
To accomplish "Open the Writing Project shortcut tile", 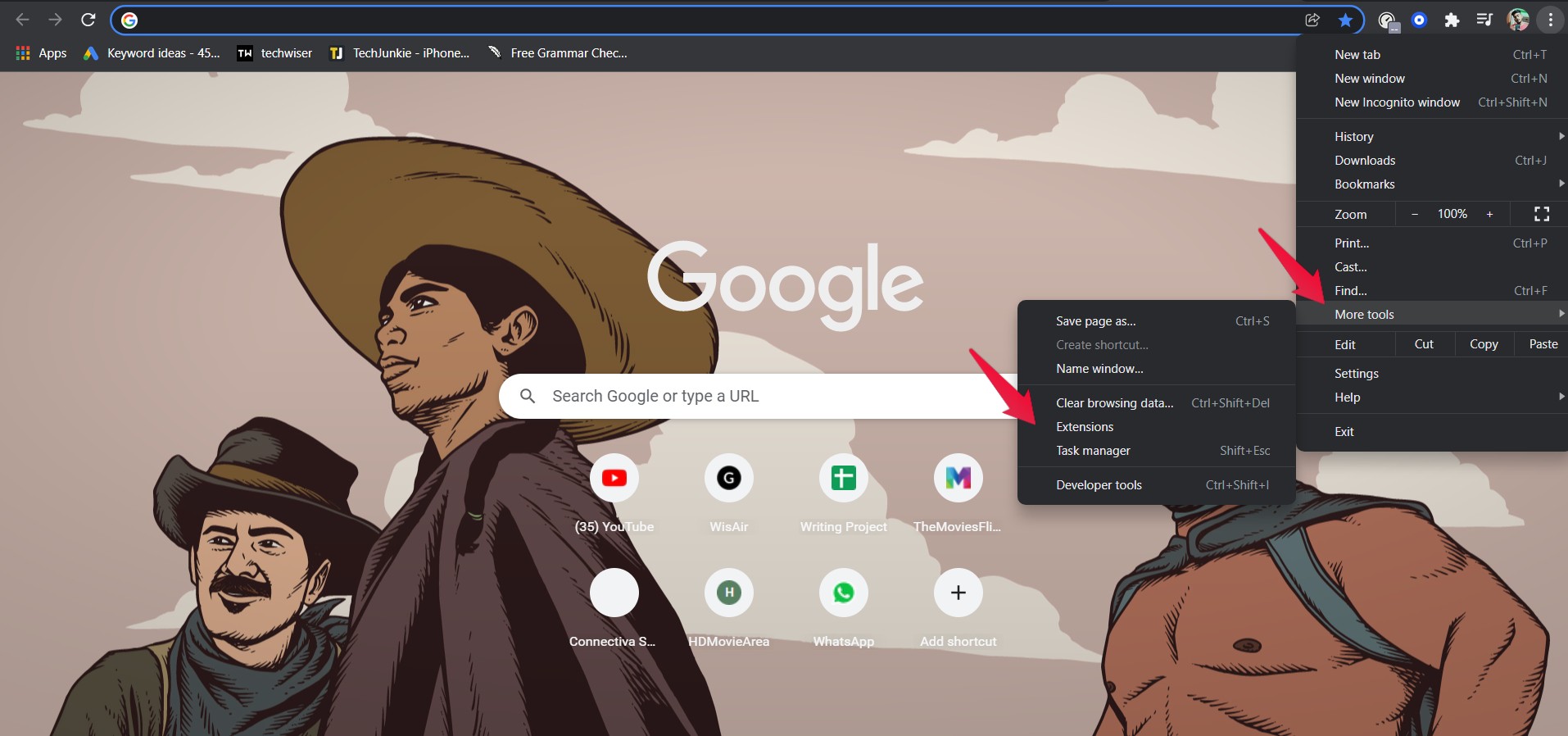I will (844, 494).
